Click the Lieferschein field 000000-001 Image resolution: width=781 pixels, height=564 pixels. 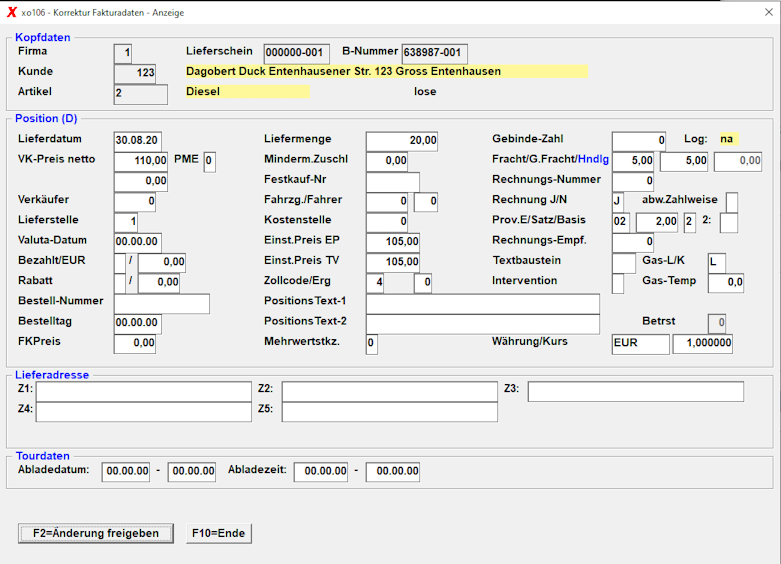pyautogui.click(x=296, y=53)
